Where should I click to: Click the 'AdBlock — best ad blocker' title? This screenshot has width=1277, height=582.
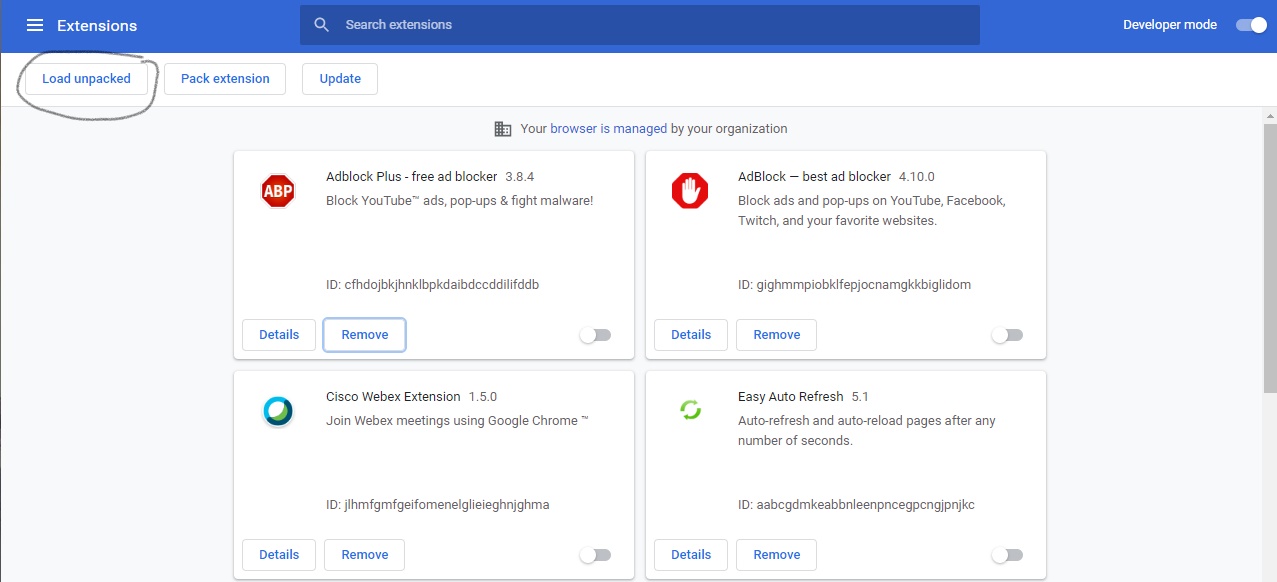click(x=814, y=177)
